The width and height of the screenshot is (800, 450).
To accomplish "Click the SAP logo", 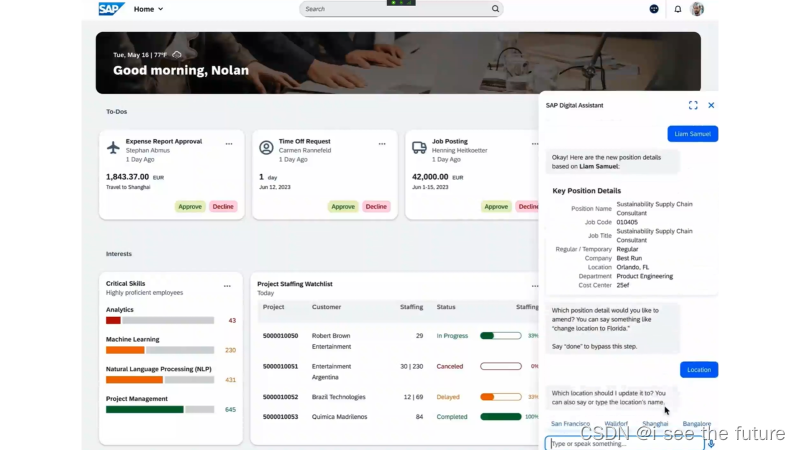I will point(111,9).
